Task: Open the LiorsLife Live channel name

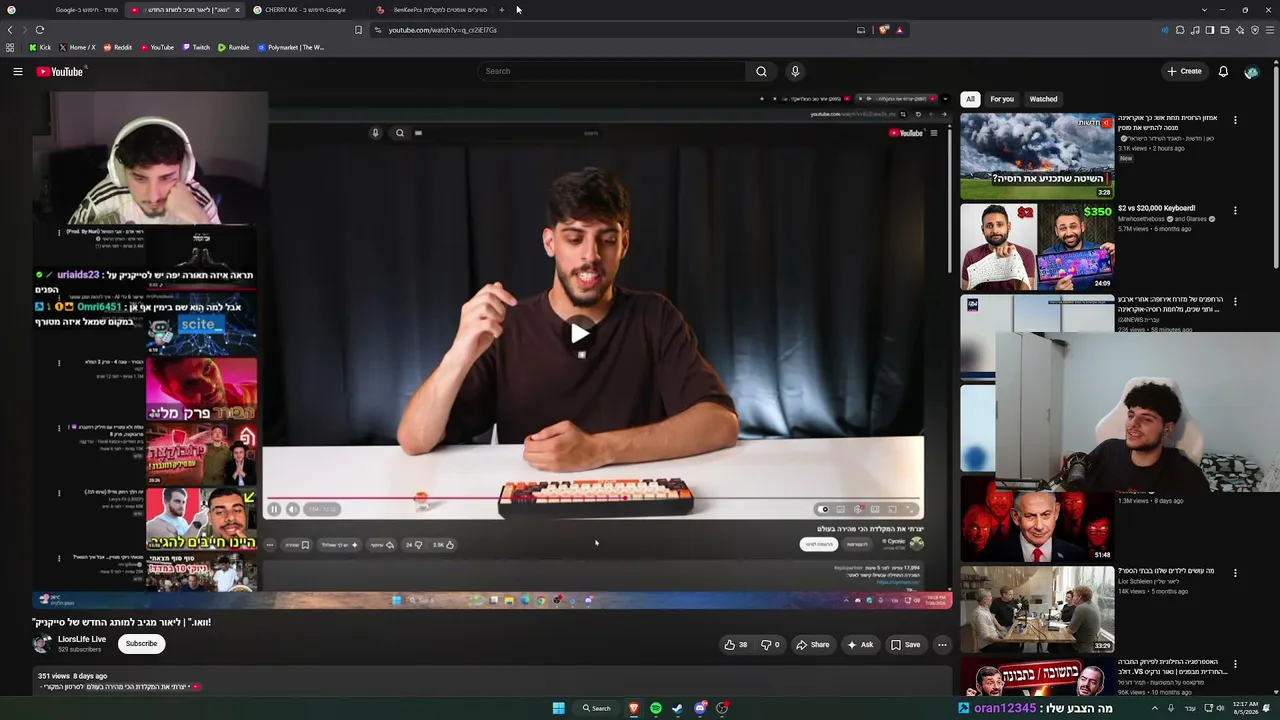Action: click(x=82, y=639)
